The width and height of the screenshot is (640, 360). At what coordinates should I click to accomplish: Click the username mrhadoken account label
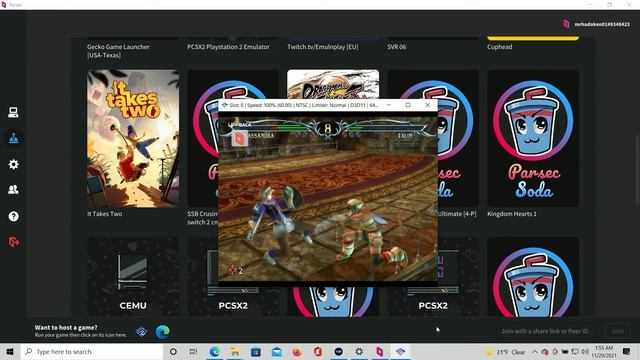pyautogui.click(x=602, y=24)
